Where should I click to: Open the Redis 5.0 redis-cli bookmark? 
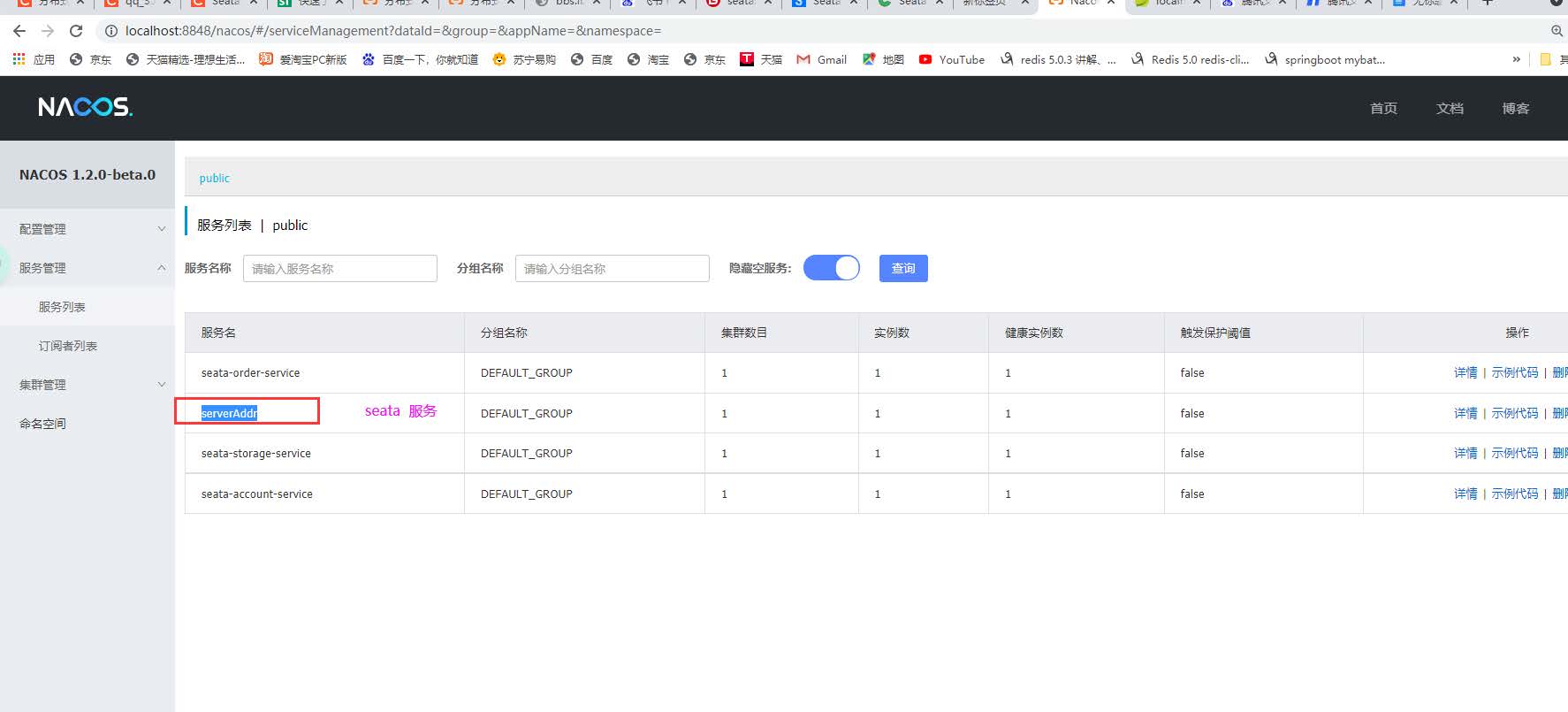pyautogui.click(x=1190, y=59)
